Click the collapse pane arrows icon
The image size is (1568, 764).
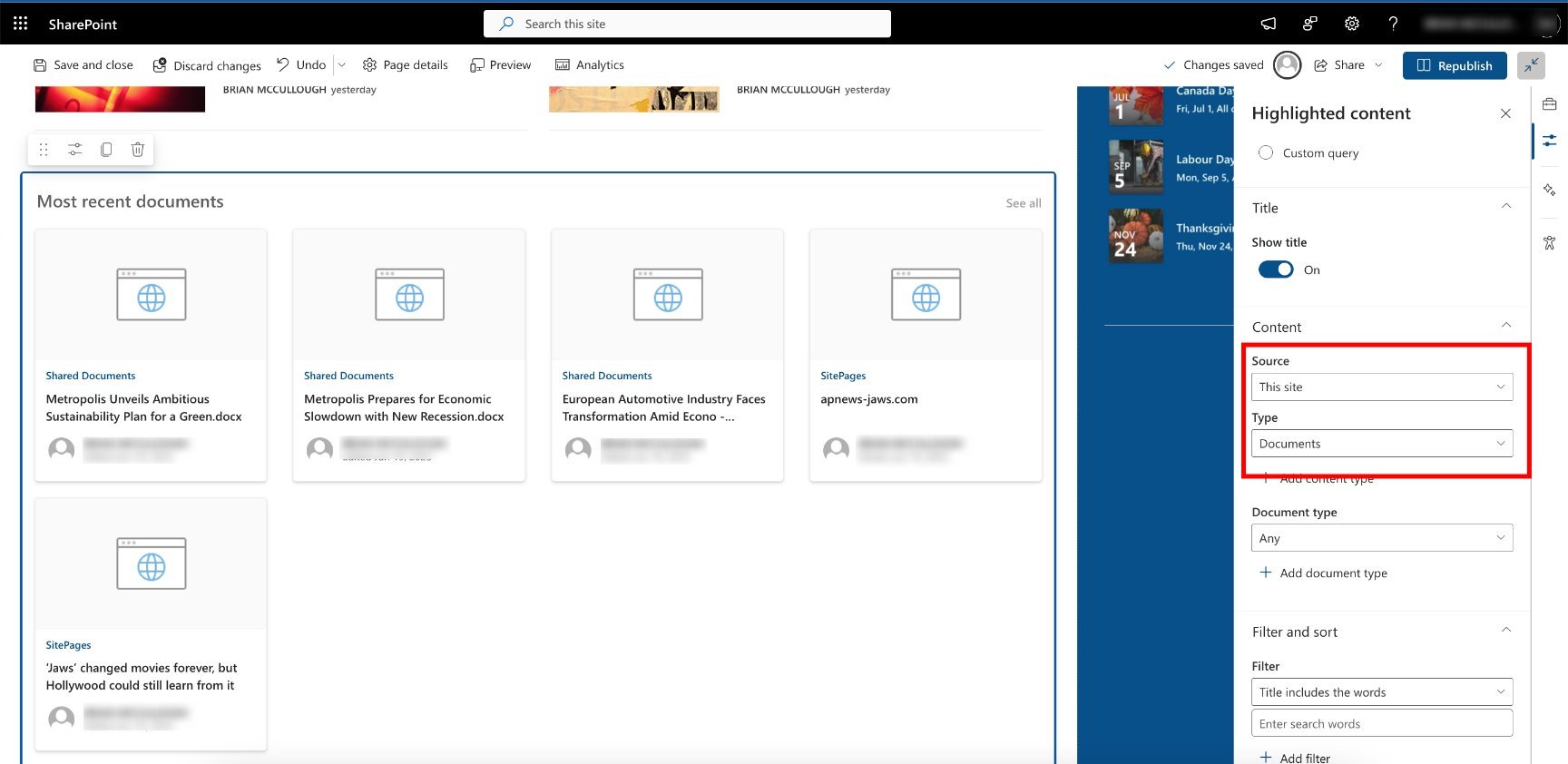1531,65
